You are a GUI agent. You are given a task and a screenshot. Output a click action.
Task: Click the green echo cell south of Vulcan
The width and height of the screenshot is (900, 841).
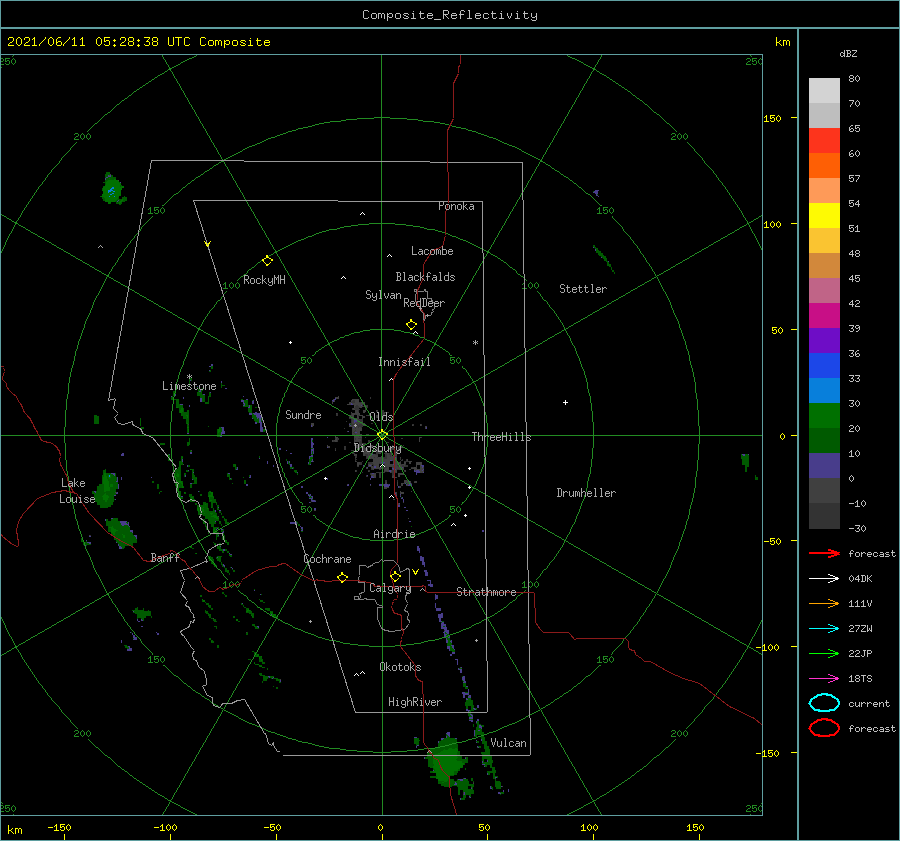point(447,761)
